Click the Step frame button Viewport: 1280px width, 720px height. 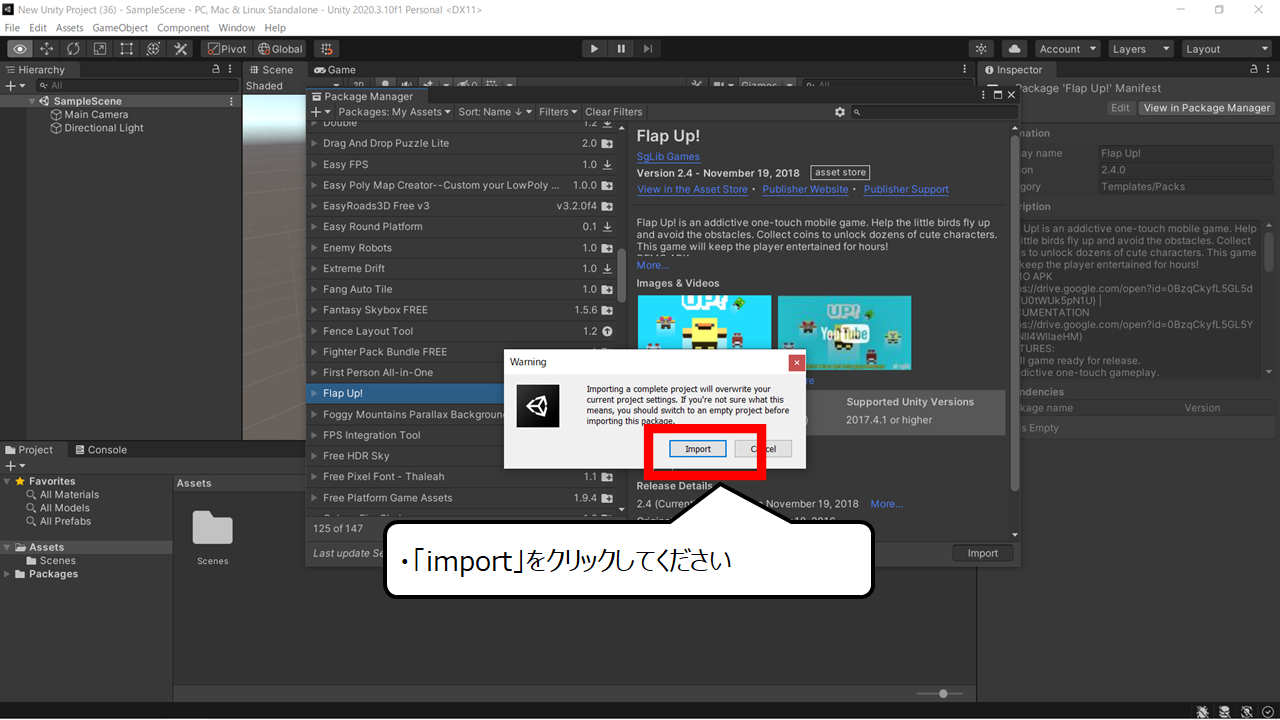648,48
